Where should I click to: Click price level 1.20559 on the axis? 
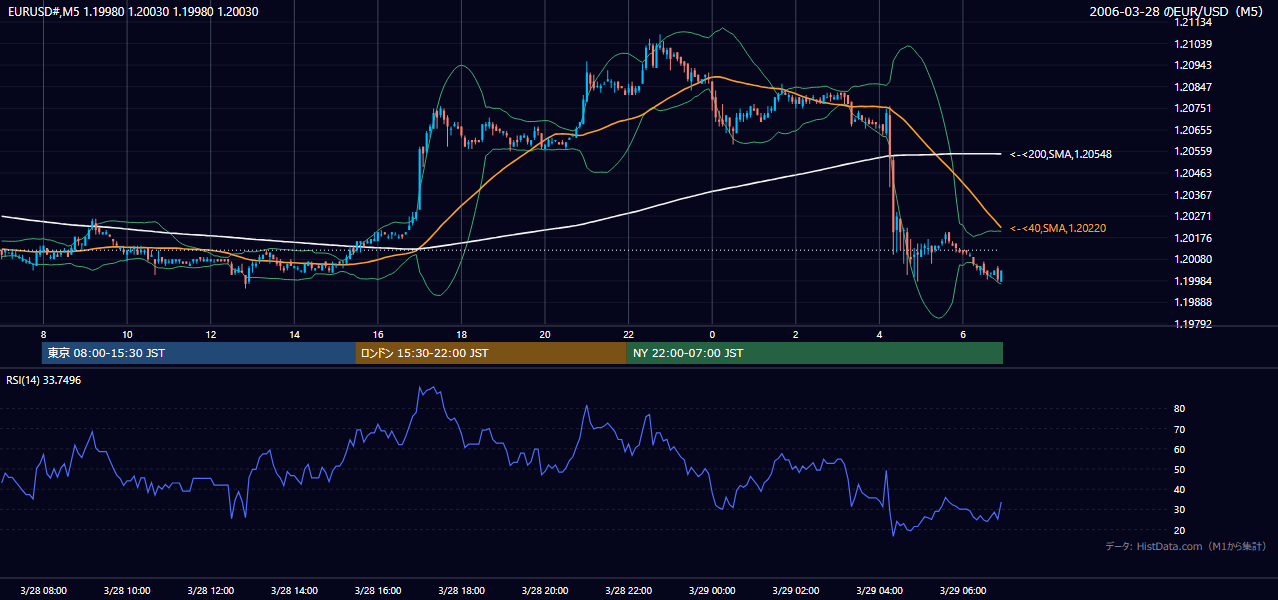pyautogui.click(x=1194, y=151)
